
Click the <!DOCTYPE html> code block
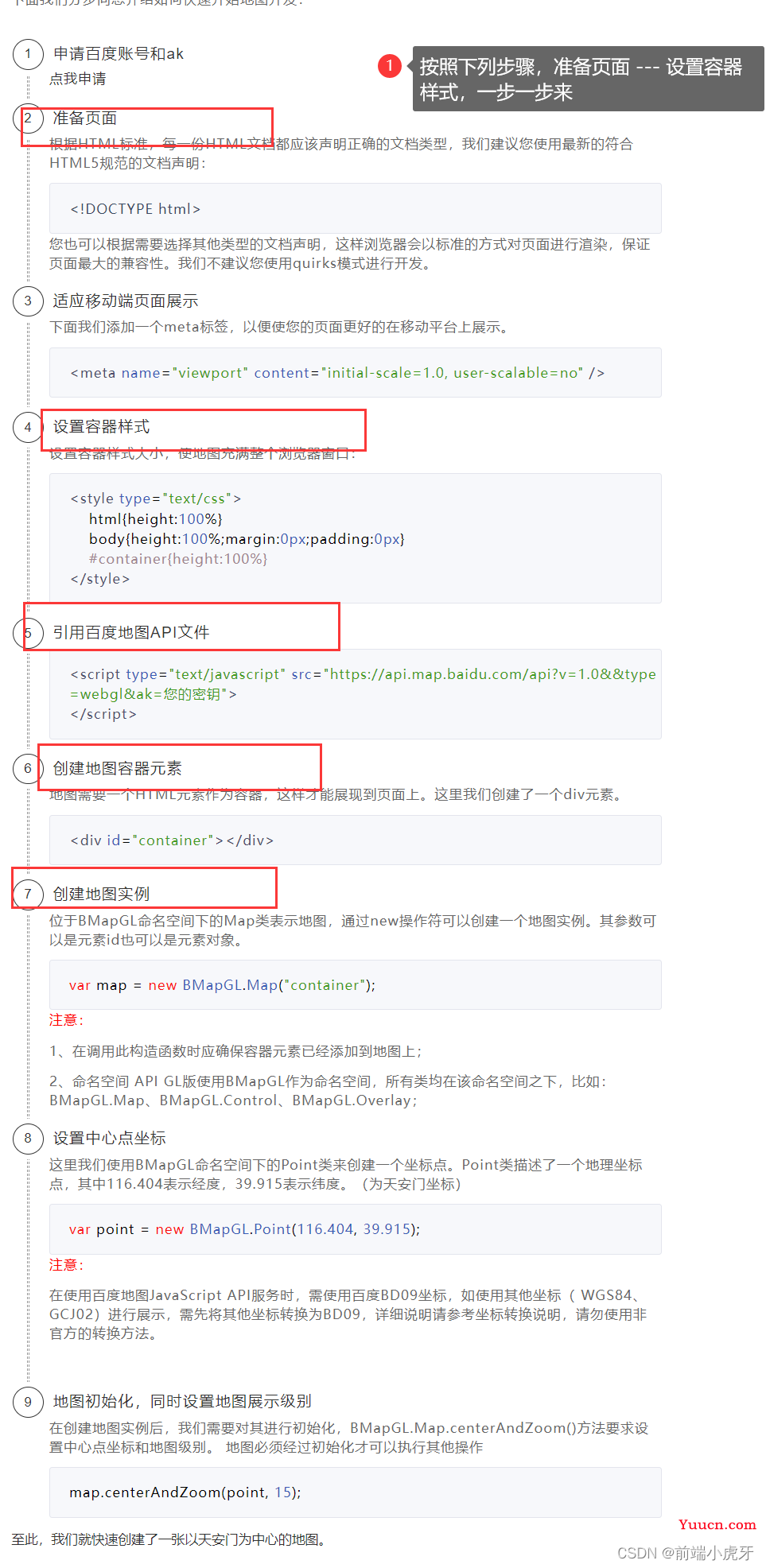pyautogui.click(x=356, y=208)
